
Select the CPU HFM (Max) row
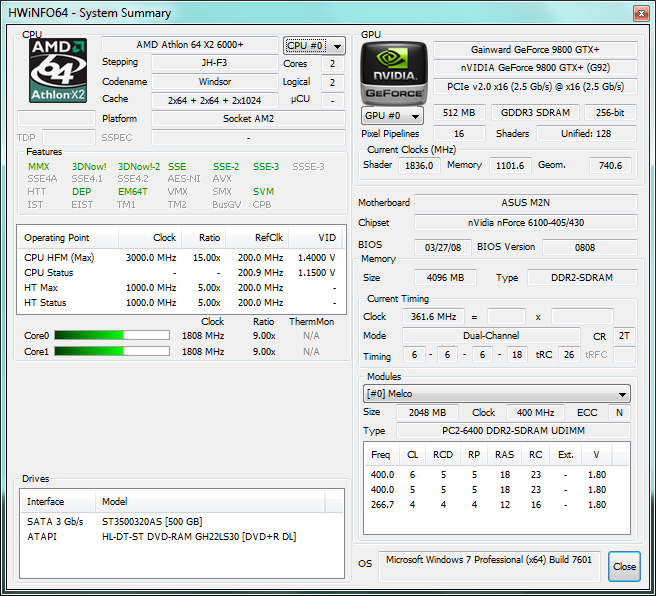181,258
